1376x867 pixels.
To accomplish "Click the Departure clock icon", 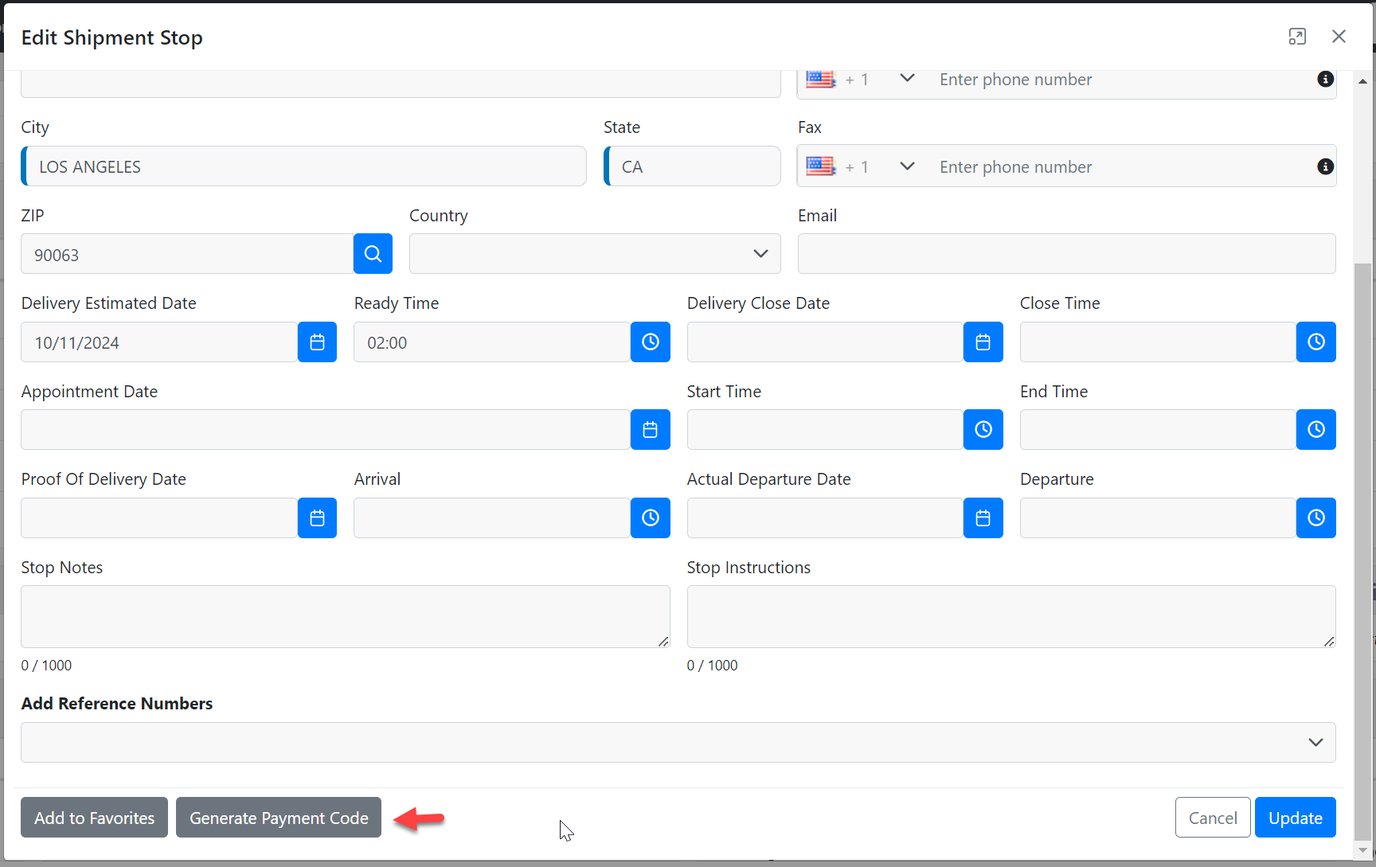I will click(x=1316, y=518).
